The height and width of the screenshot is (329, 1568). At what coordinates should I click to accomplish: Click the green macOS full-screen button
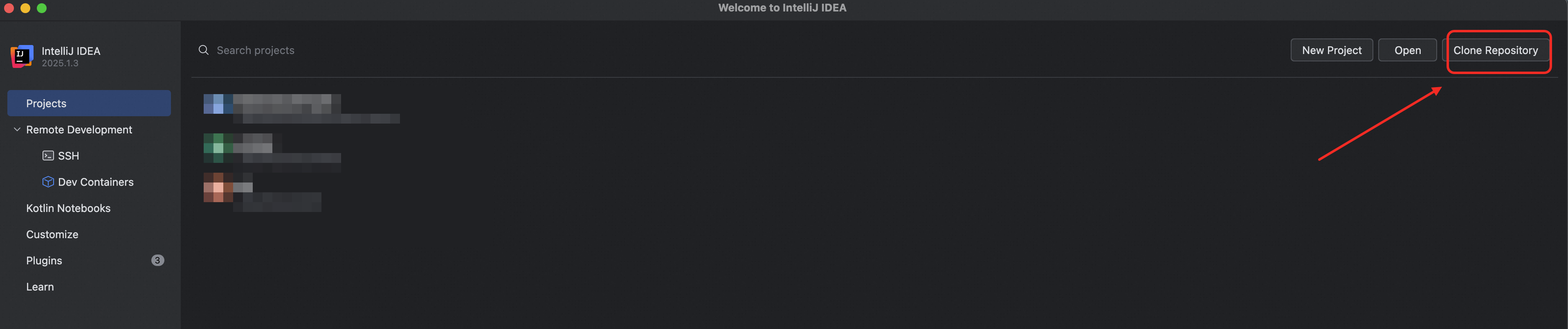pyautogui.click(x=41, y=8)
